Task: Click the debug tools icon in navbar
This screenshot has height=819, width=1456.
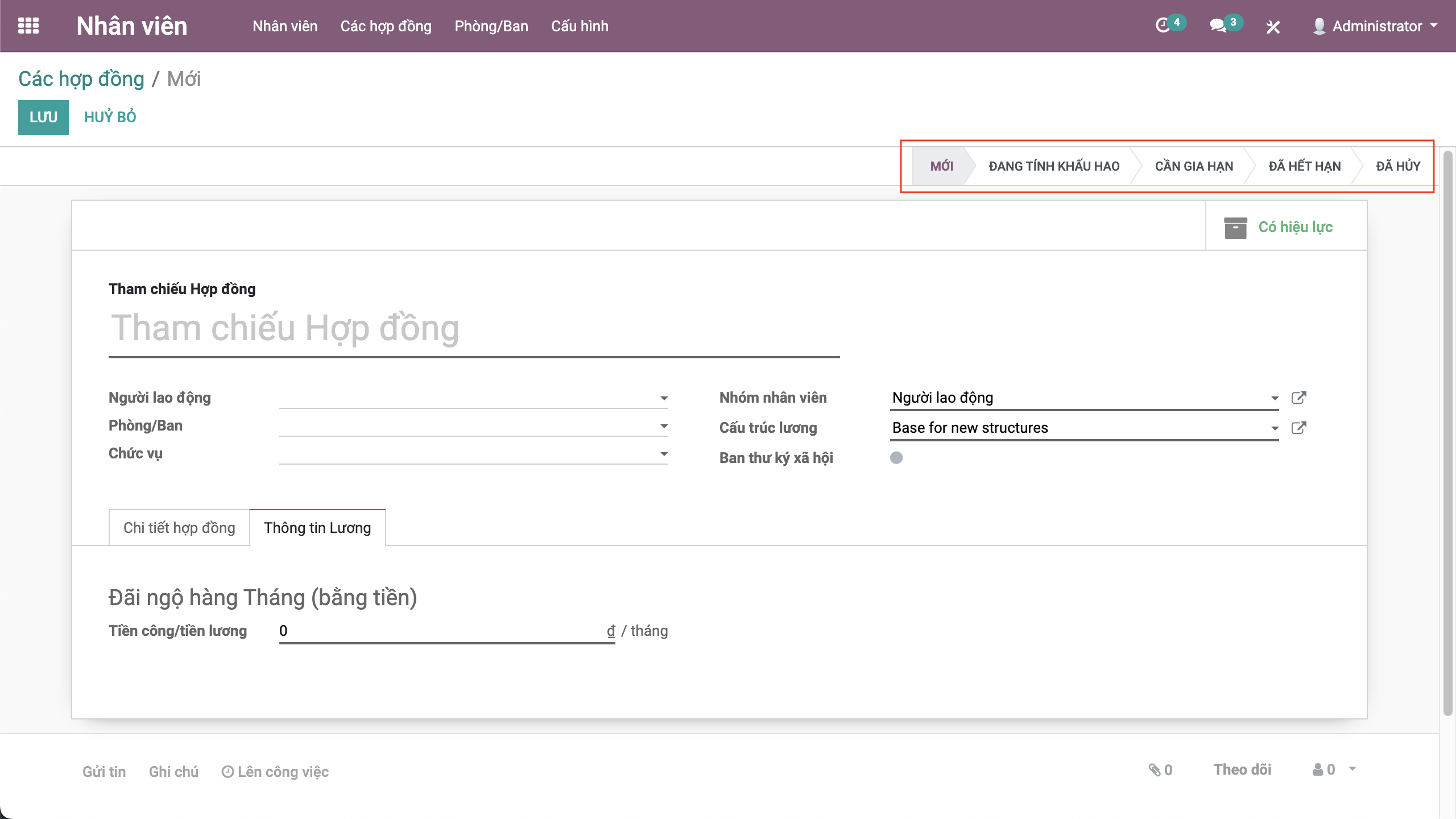Action: [x=1273, y=27]
